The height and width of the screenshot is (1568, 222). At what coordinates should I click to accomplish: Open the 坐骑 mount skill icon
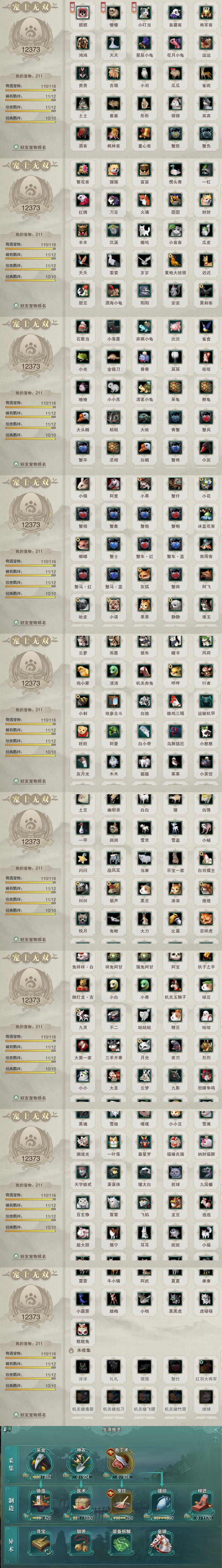(162, 1545)
